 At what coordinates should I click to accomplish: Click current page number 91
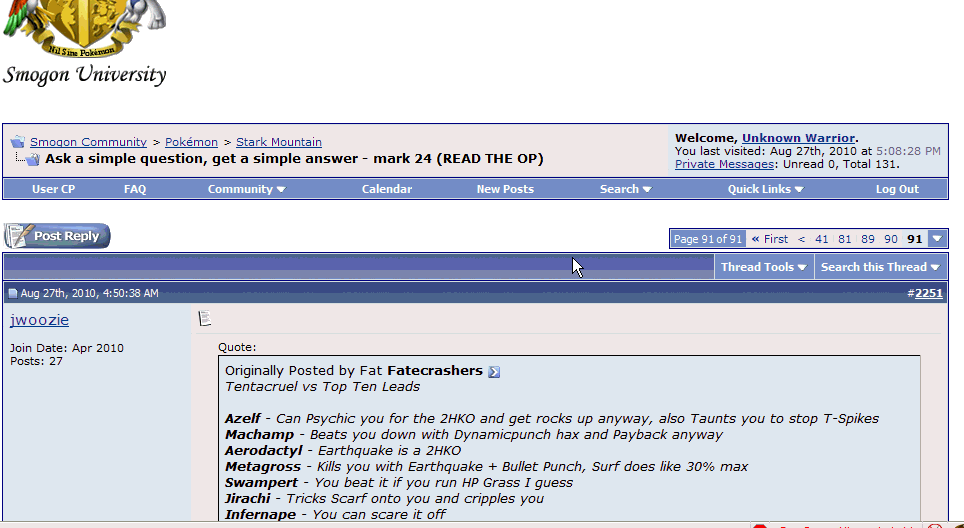coord(915,239)
